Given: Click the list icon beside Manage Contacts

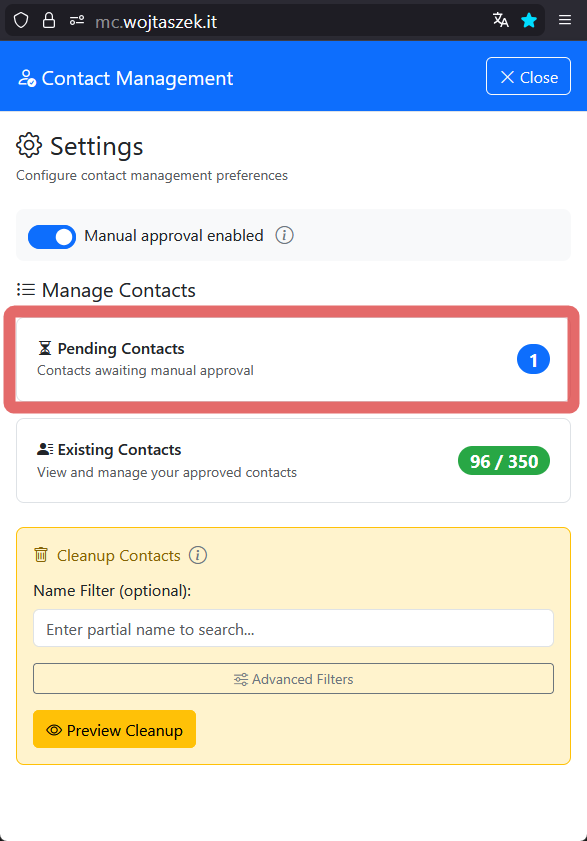Looking at the screenshot, I should click(26, 289).
